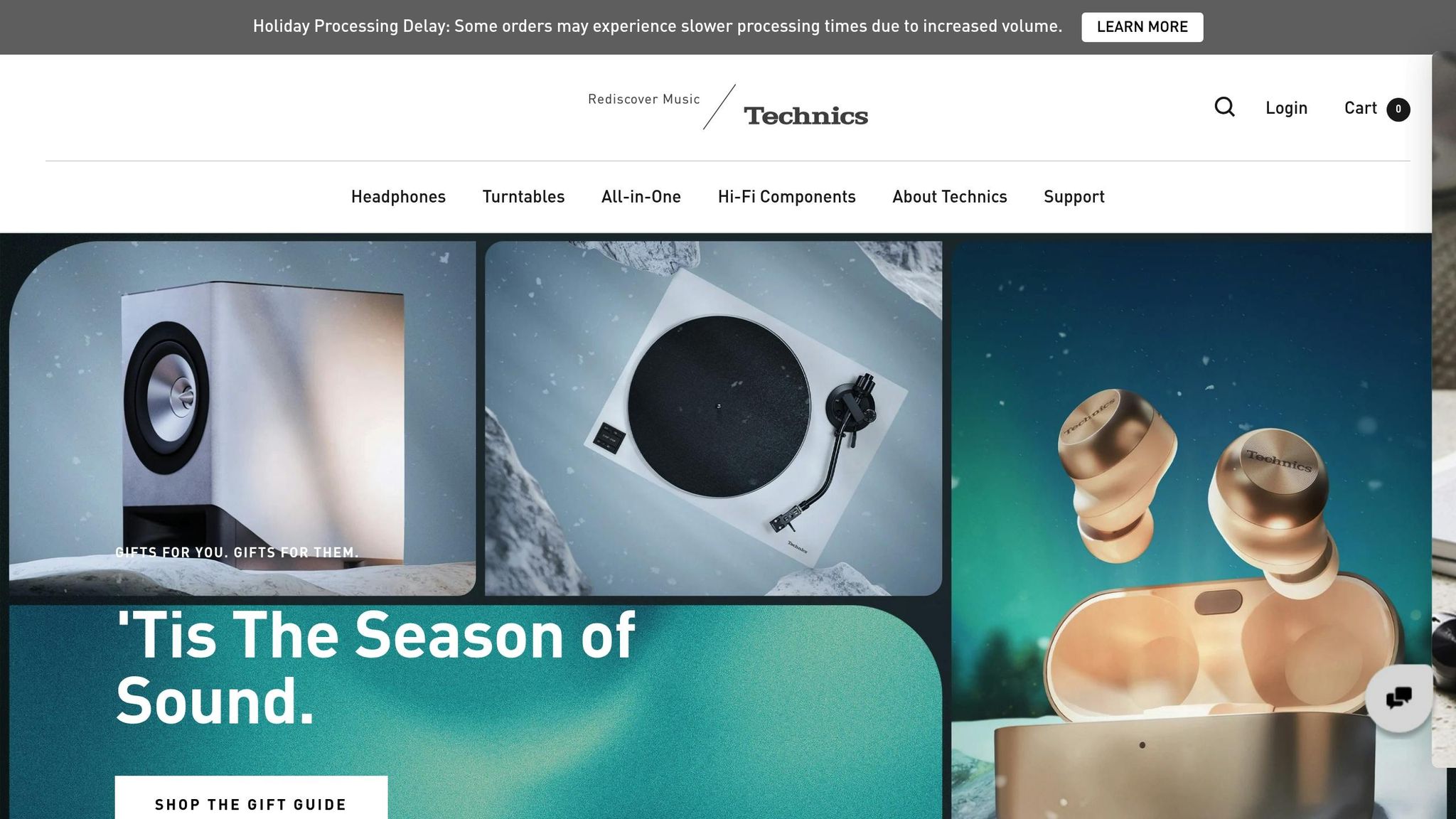
Task: Click the Holiday Processing Delay notice text
Action: (657, 26)
